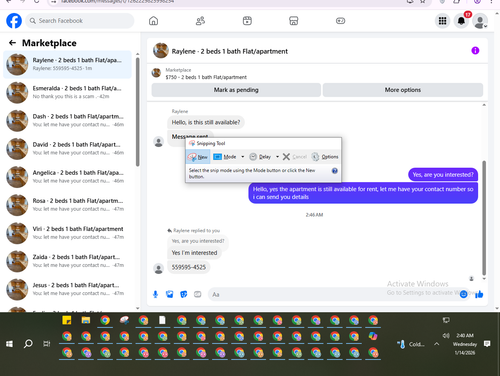Click the chat messages scrollbar
The image size is (500, 376).
[x=484, y=218]
